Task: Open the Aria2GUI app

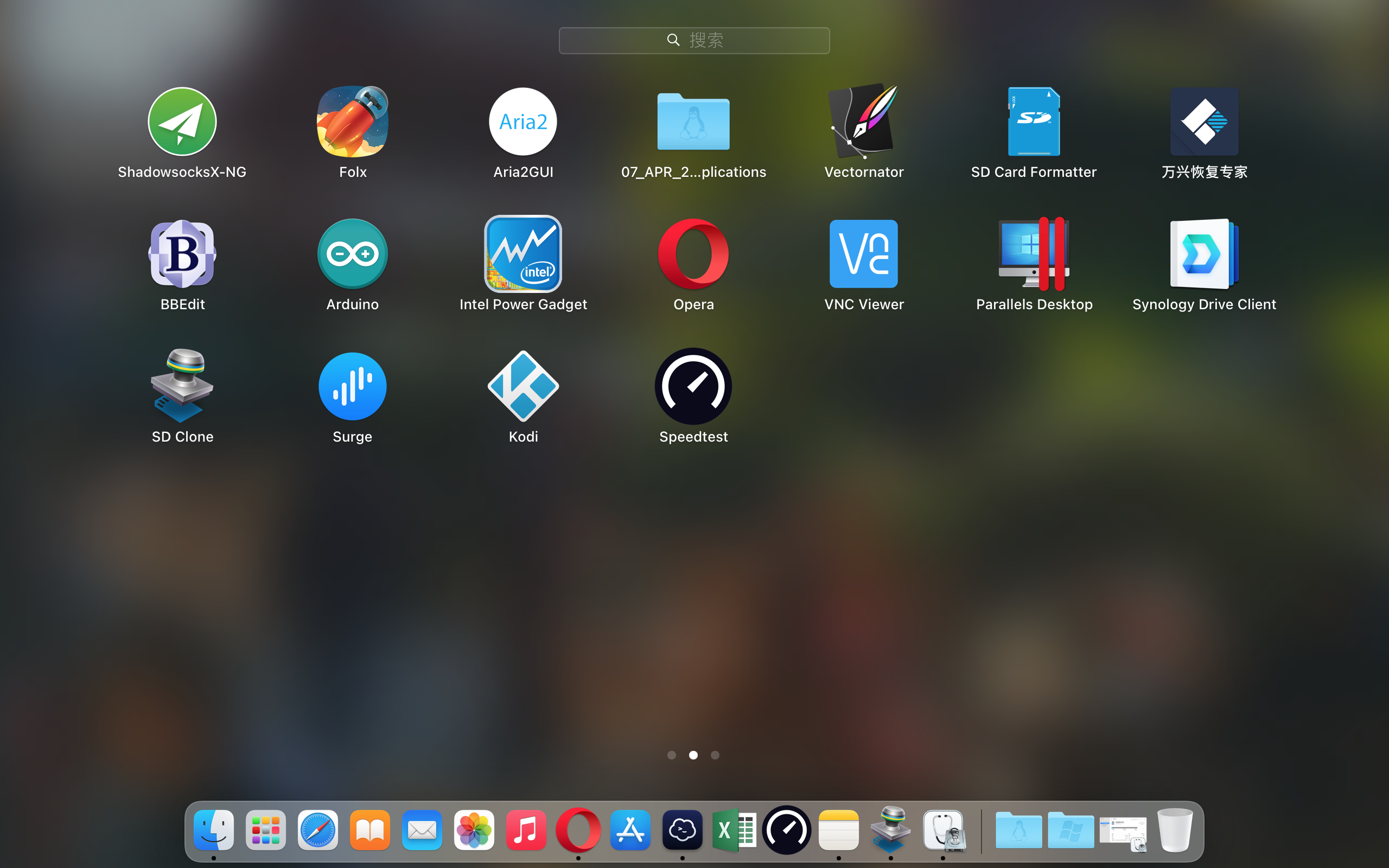Action: tap(523, 121)
